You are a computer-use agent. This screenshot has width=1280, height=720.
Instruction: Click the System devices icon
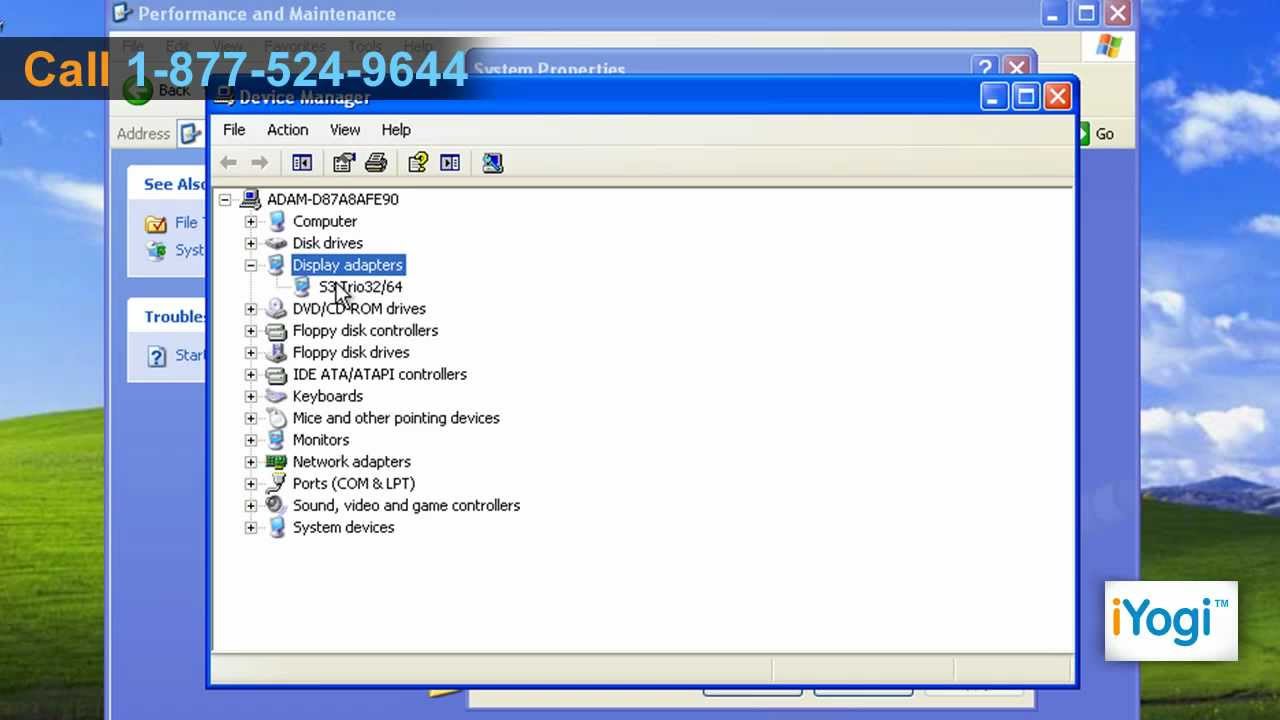pos(276,527)
